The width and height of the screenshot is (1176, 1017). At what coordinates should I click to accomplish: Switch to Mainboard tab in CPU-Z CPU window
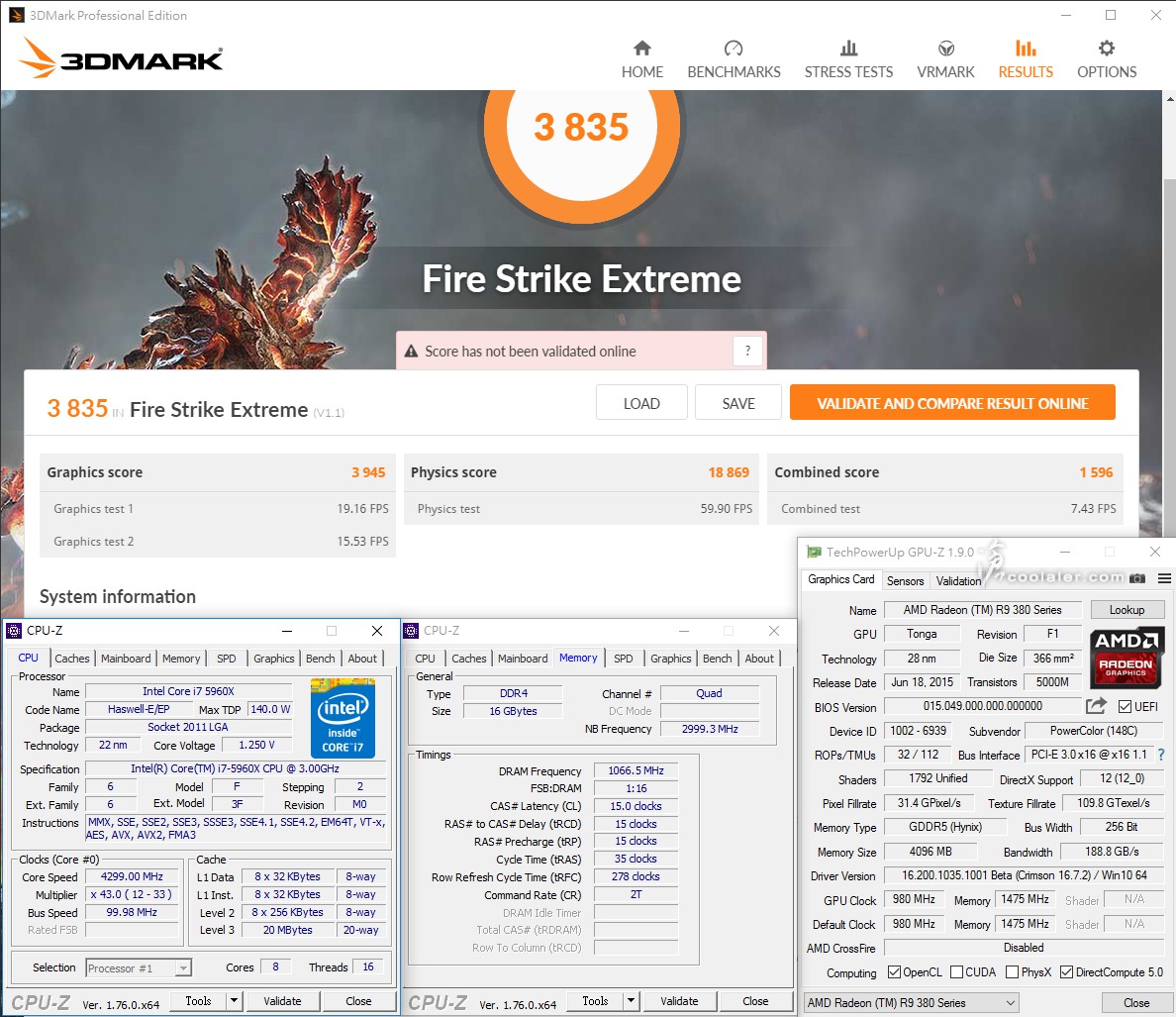(x=126, y=659)
